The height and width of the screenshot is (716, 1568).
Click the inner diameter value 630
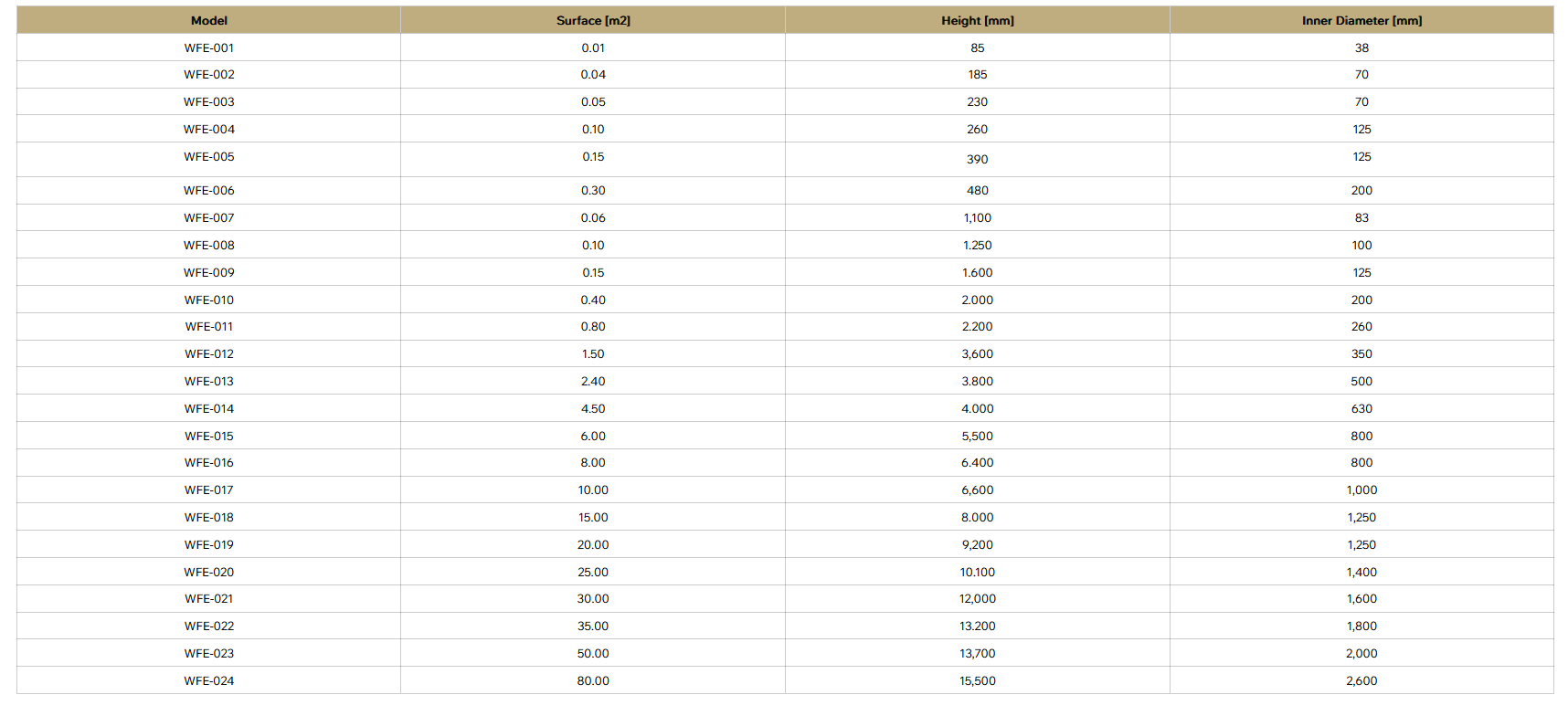[1361, 409]
